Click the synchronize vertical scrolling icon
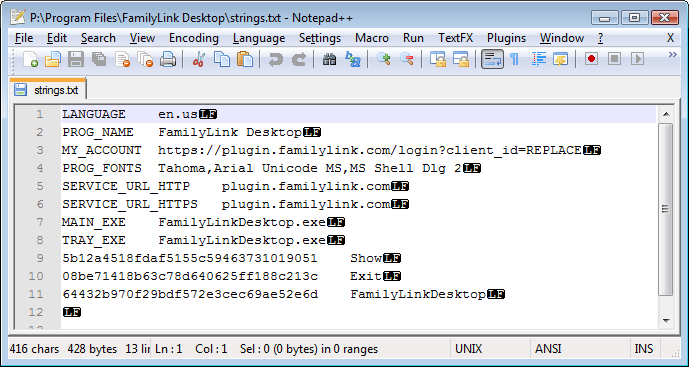 tap(438, 59)
